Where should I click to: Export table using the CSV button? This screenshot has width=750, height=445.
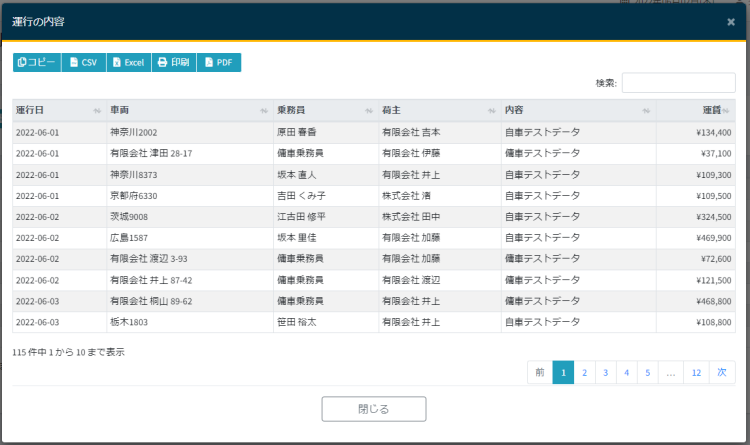84,62
